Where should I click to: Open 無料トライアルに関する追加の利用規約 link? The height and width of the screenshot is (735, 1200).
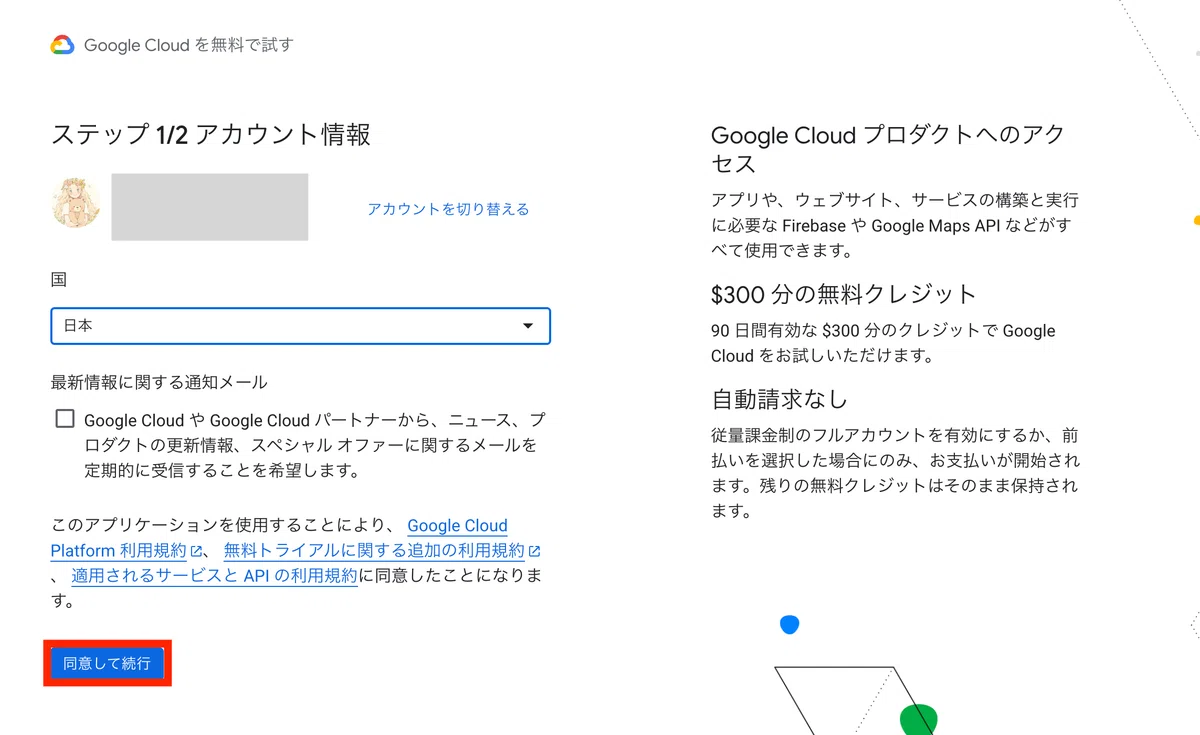click(374, 551)
